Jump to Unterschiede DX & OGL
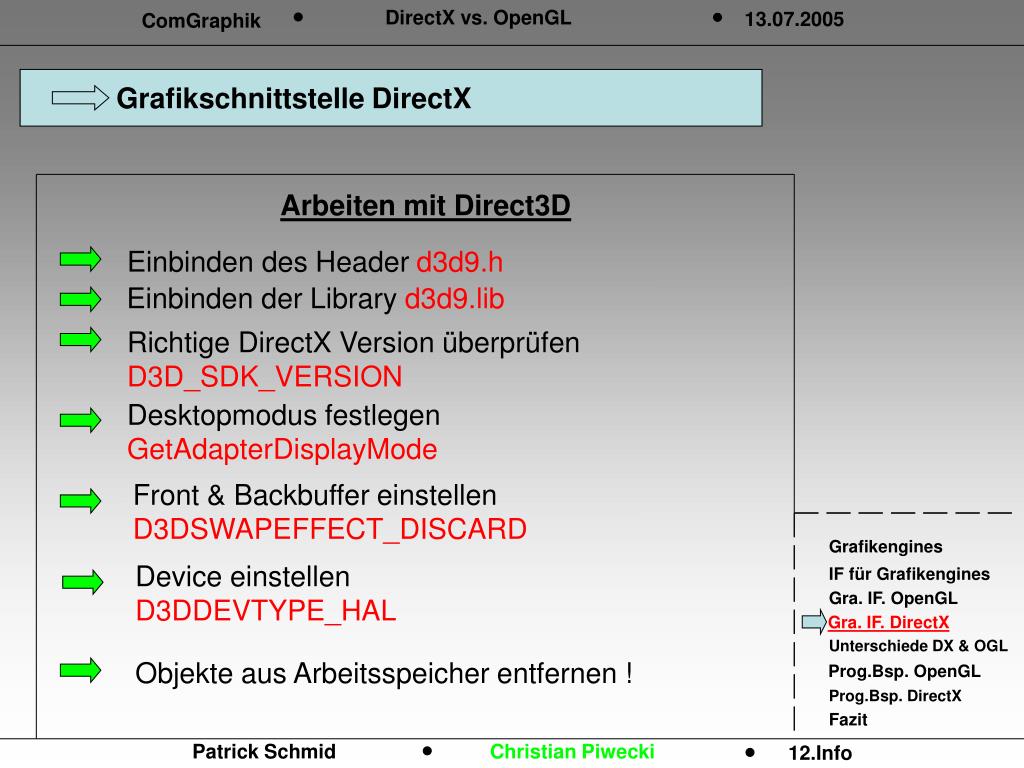Image resolution: width=1024 pixels, height=768 pixels. (x=918, y=646)
